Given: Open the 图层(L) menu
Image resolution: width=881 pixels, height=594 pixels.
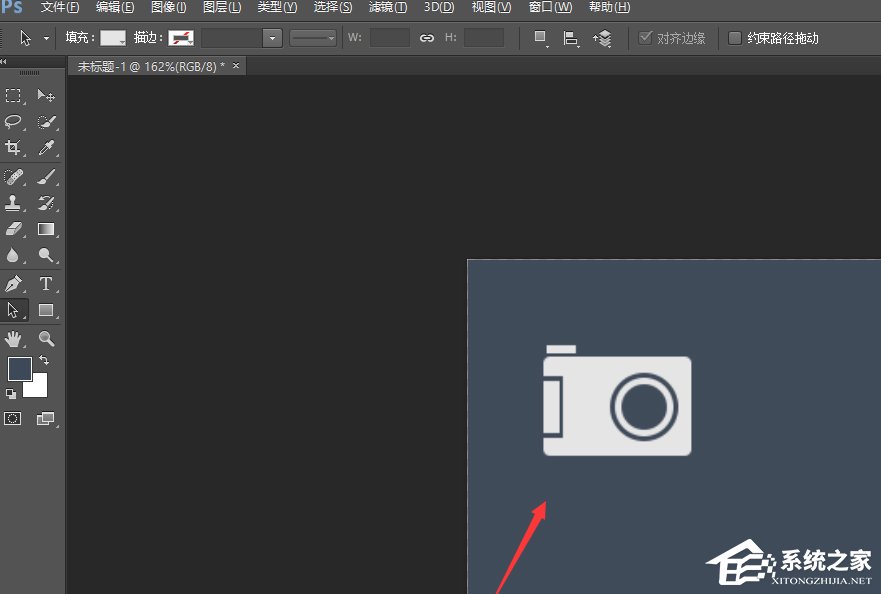Looking at the screenshot, I should 222,7.
